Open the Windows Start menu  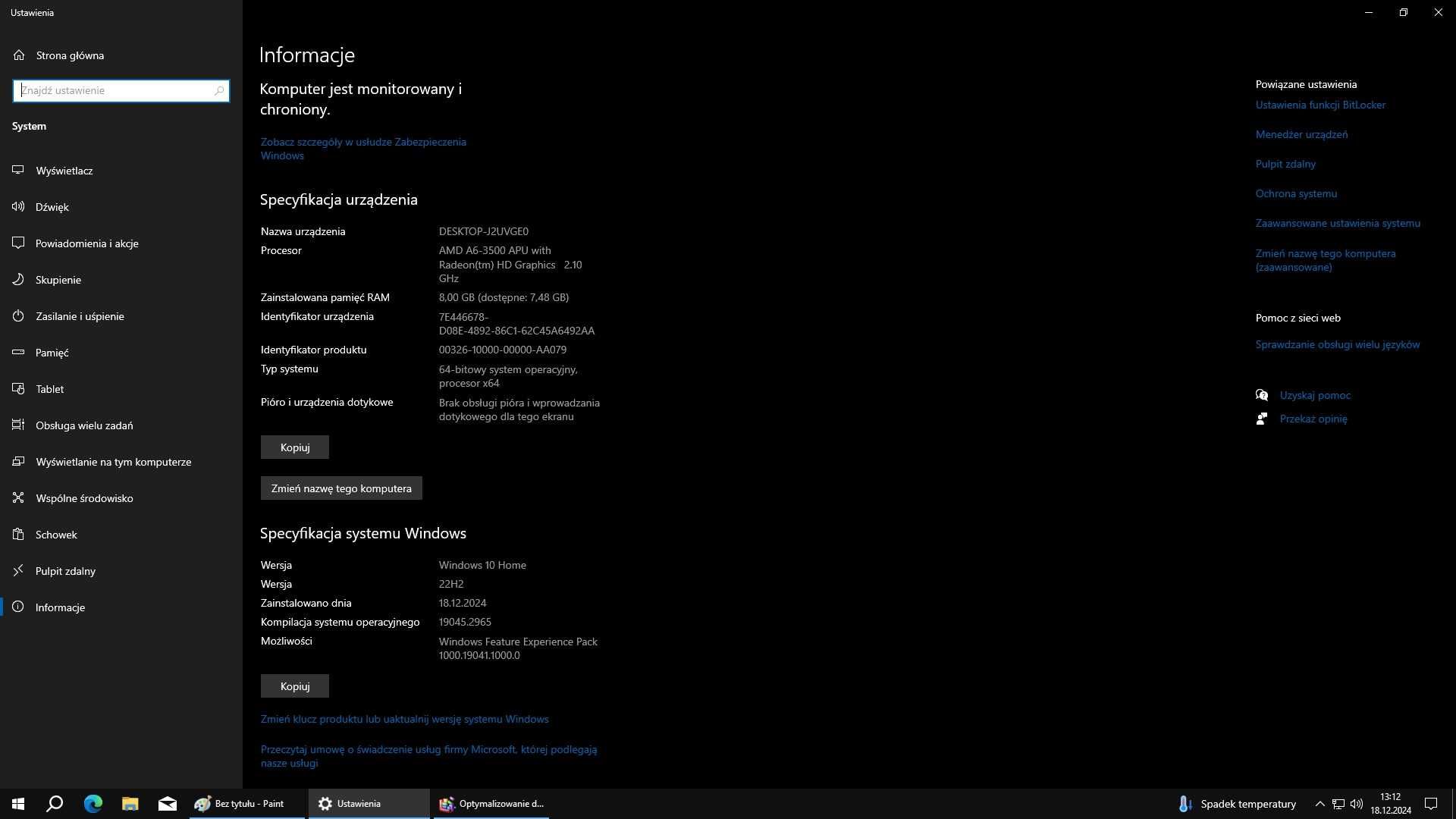[18, 804]
